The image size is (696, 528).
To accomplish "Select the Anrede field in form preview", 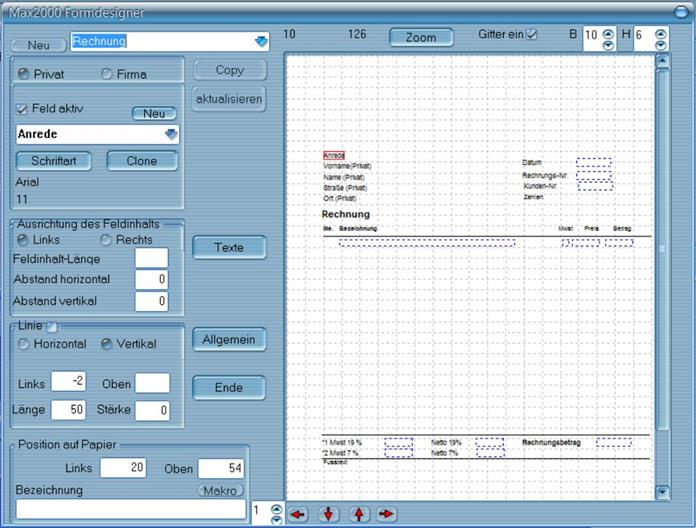I will (334, 155).
